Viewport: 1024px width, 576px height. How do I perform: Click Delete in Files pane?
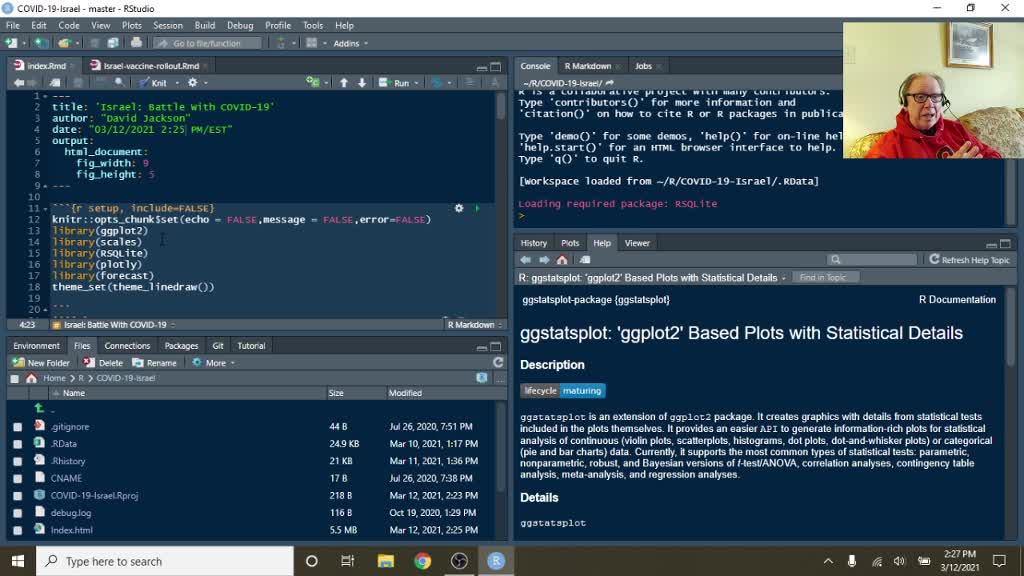click(103, 363)
